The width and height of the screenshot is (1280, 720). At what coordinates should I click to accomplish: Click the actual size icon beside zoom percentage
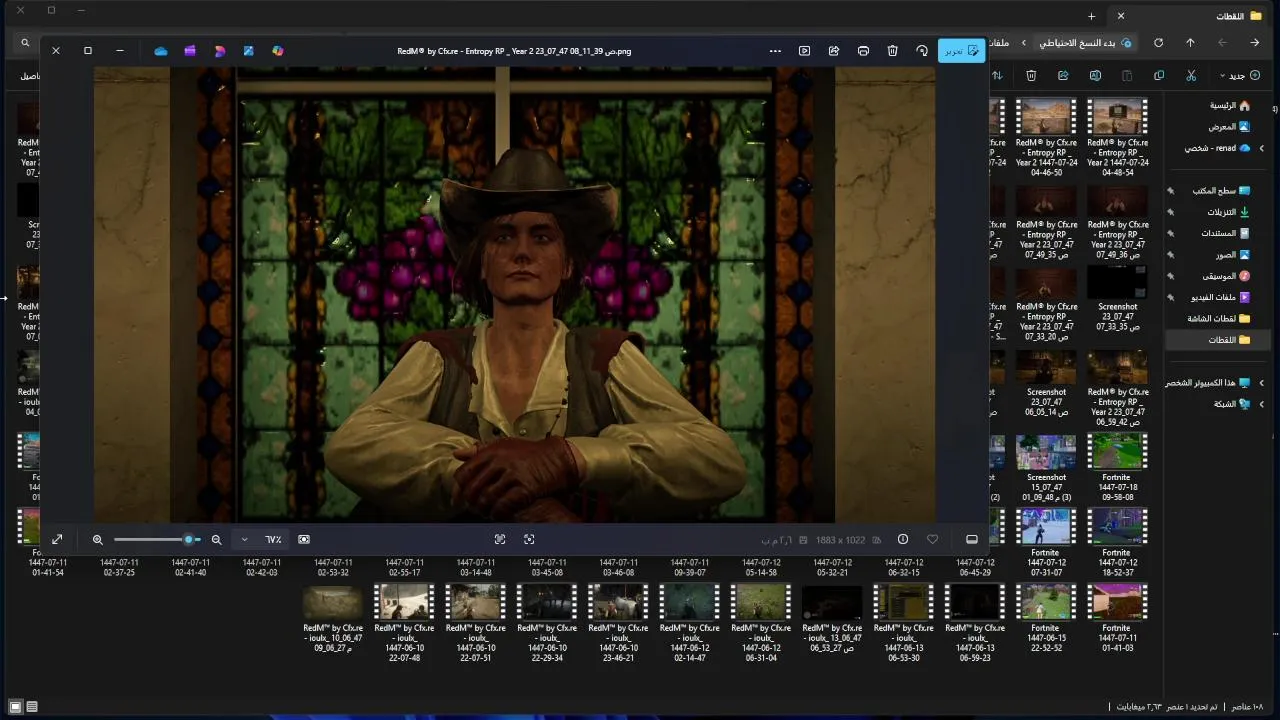pos(304,539)
